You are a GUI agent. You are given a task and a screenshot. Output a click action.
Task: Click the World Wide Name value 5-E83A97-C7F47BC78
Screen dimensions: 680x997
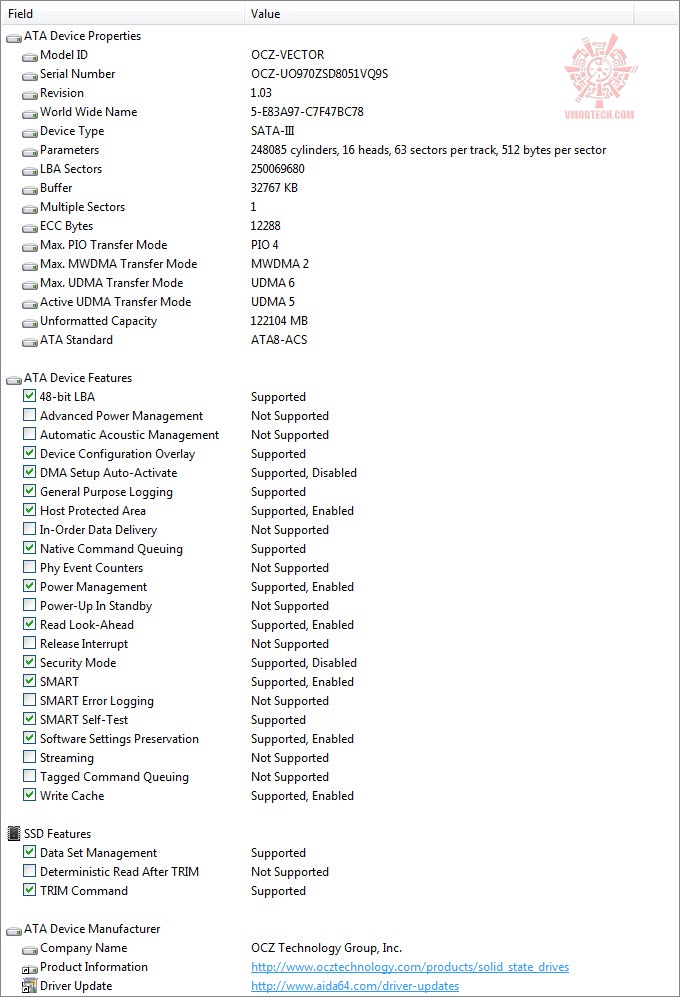307,112
